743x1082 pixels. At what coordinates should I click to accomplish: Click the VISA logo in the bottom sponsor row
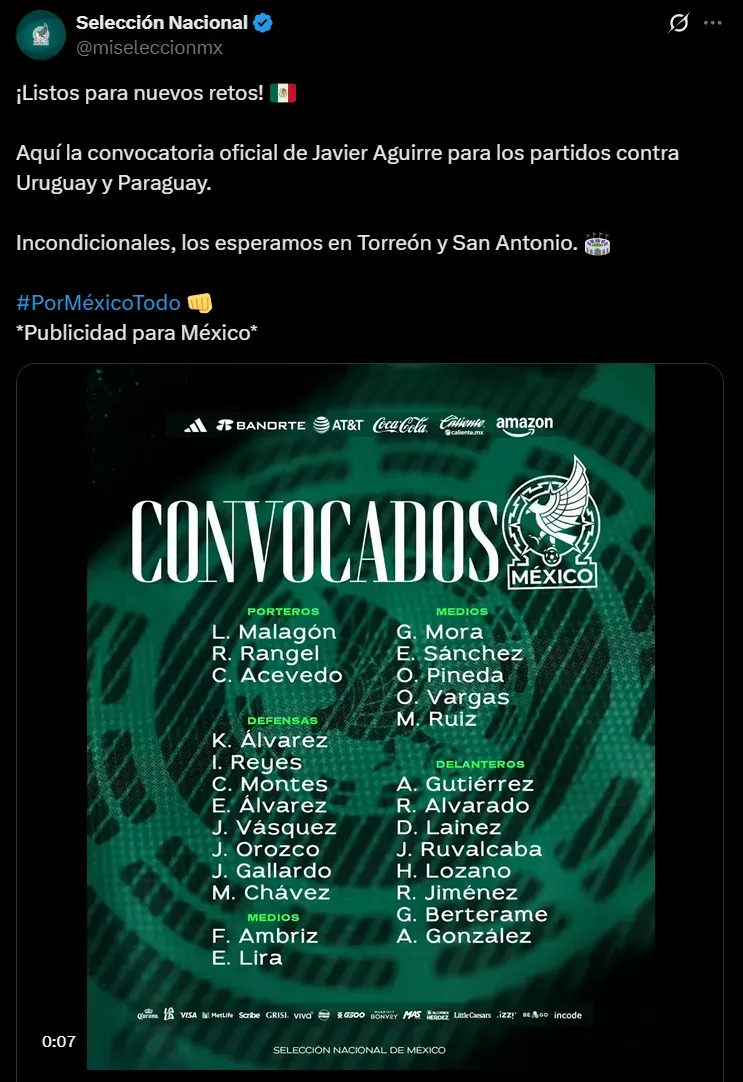pyautogui.click(x=187, y=1015)
